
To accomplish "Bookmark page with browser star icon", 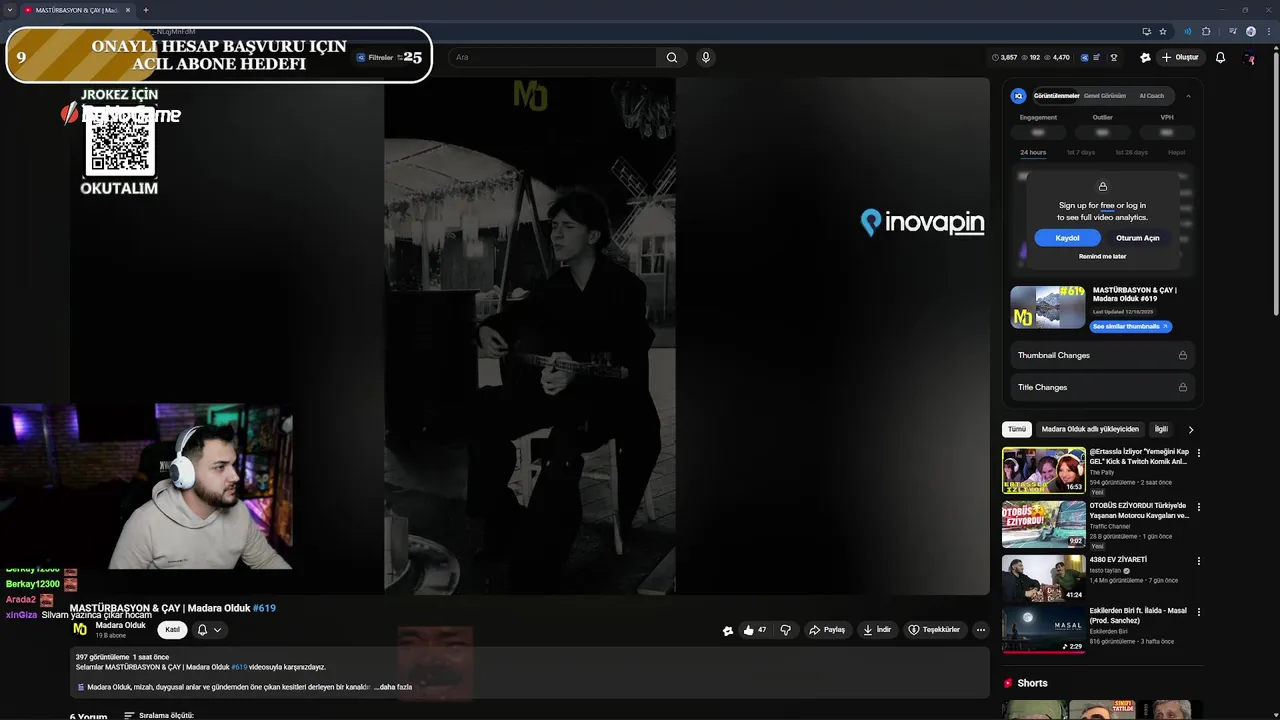I will 1163,31.
